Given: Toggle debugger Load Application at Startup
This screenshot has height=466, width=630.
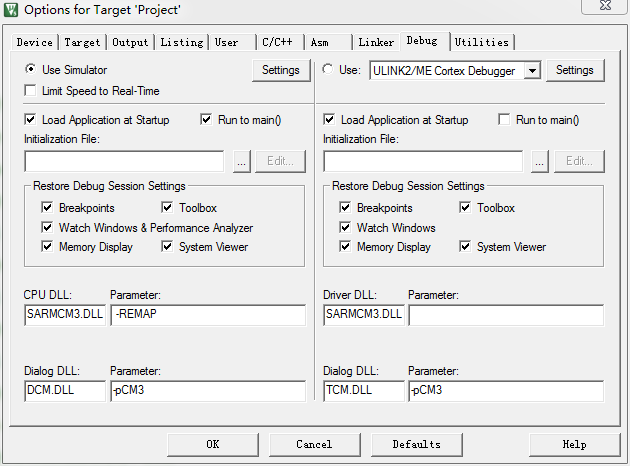Looking at the screenshot, I should click(x=329, y=119).
